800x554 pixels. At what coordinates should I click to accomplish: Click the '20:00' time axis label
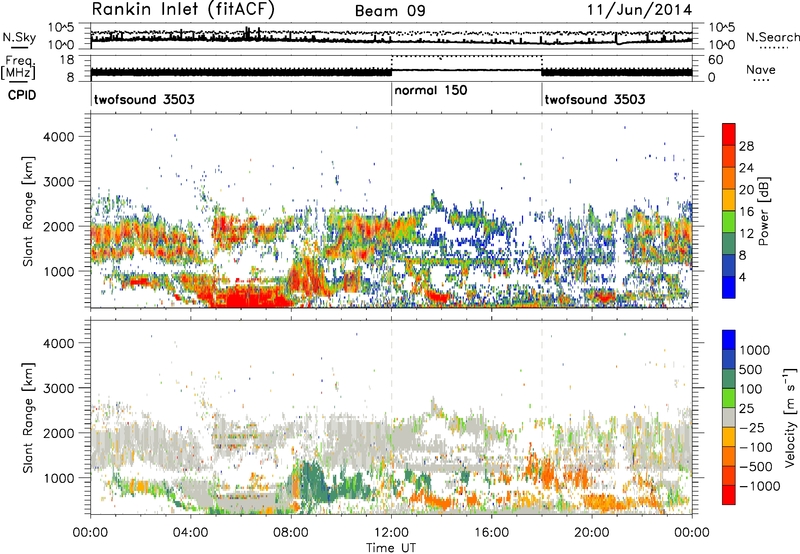(592, 533)
